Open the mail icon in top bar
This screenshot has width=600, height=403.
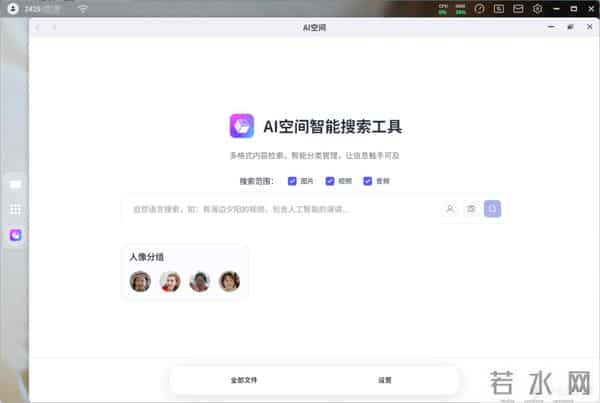click(518, 8)
